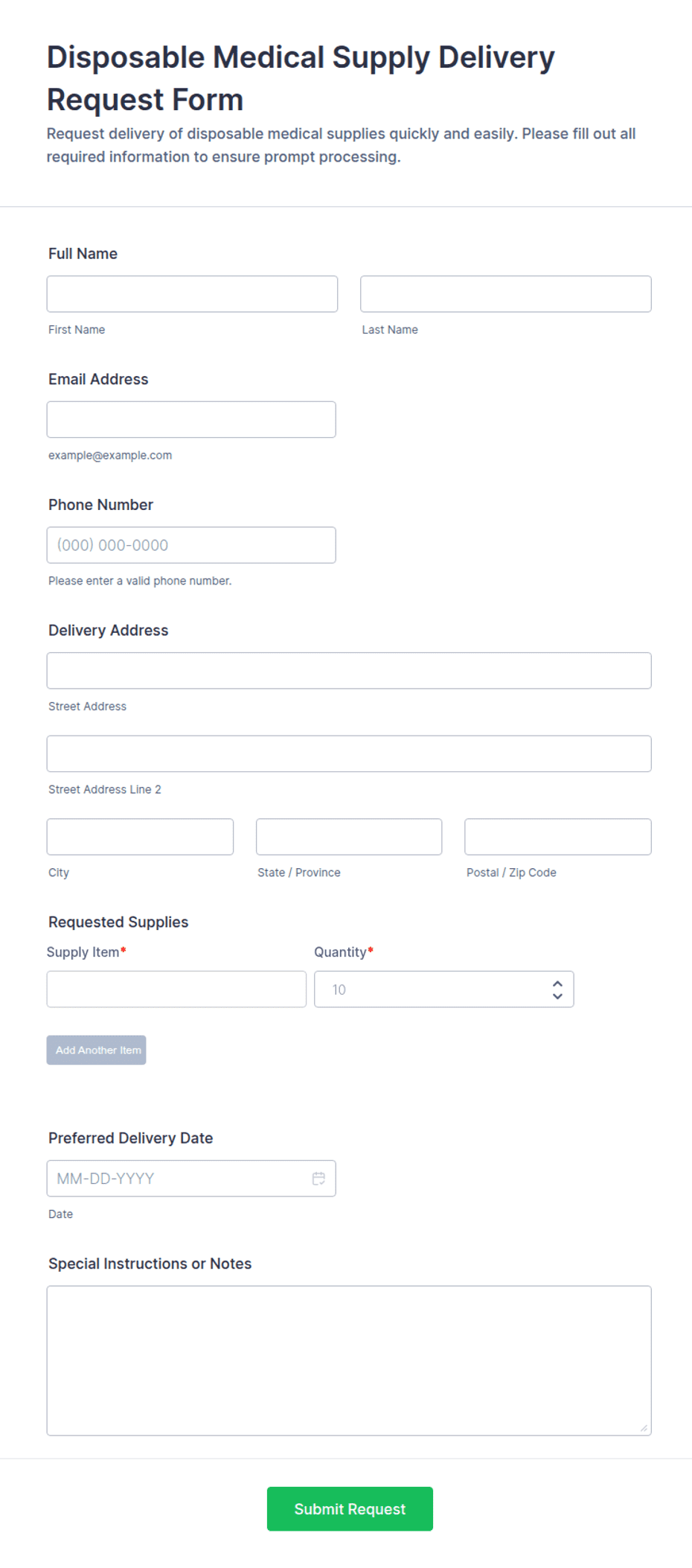Open the calendar icon in date field
The height and width of the screenshot is (1568, 692).
[x=318, y=1178]
